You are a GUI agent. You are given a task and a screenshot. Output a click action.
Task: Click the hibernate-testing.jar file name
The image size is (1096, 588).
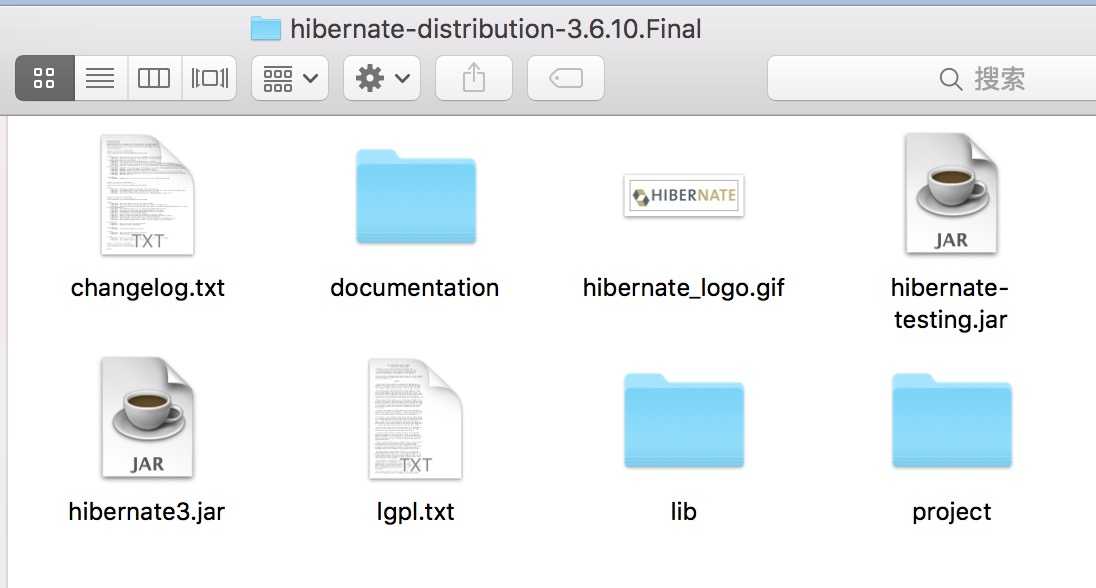coord(950,303)
